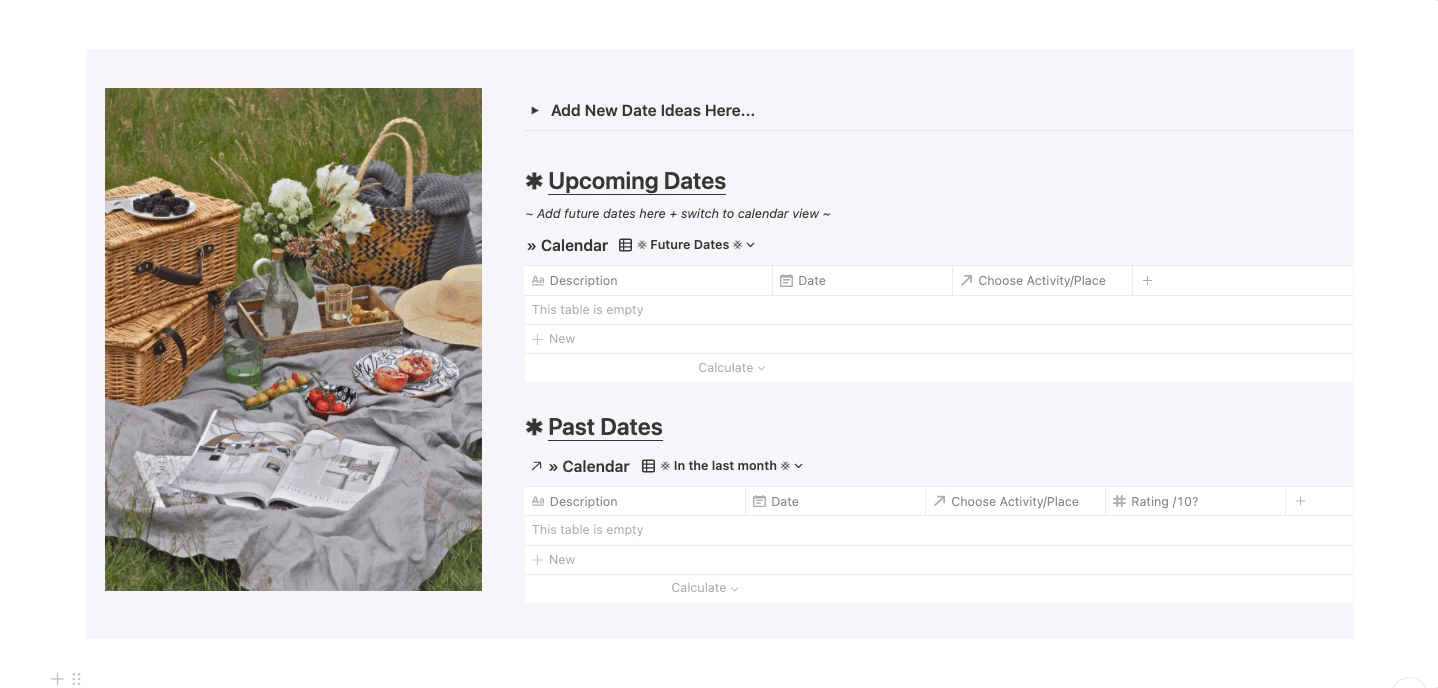Click the Date column header in Upcoming Dates
Screen dimensions: 1438x688
[812, 281]
